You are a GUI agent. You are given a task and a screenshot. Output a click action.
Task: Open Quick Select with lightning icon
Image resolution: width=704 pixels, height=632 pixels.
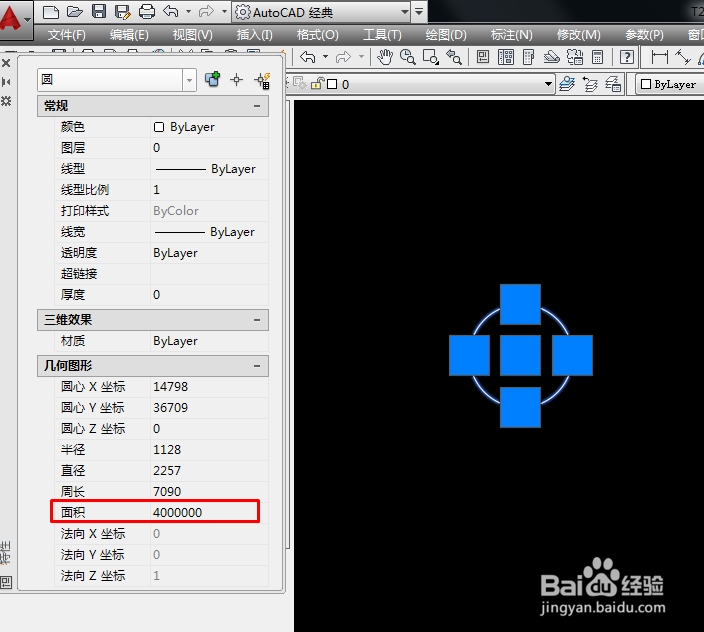(262, 80)
